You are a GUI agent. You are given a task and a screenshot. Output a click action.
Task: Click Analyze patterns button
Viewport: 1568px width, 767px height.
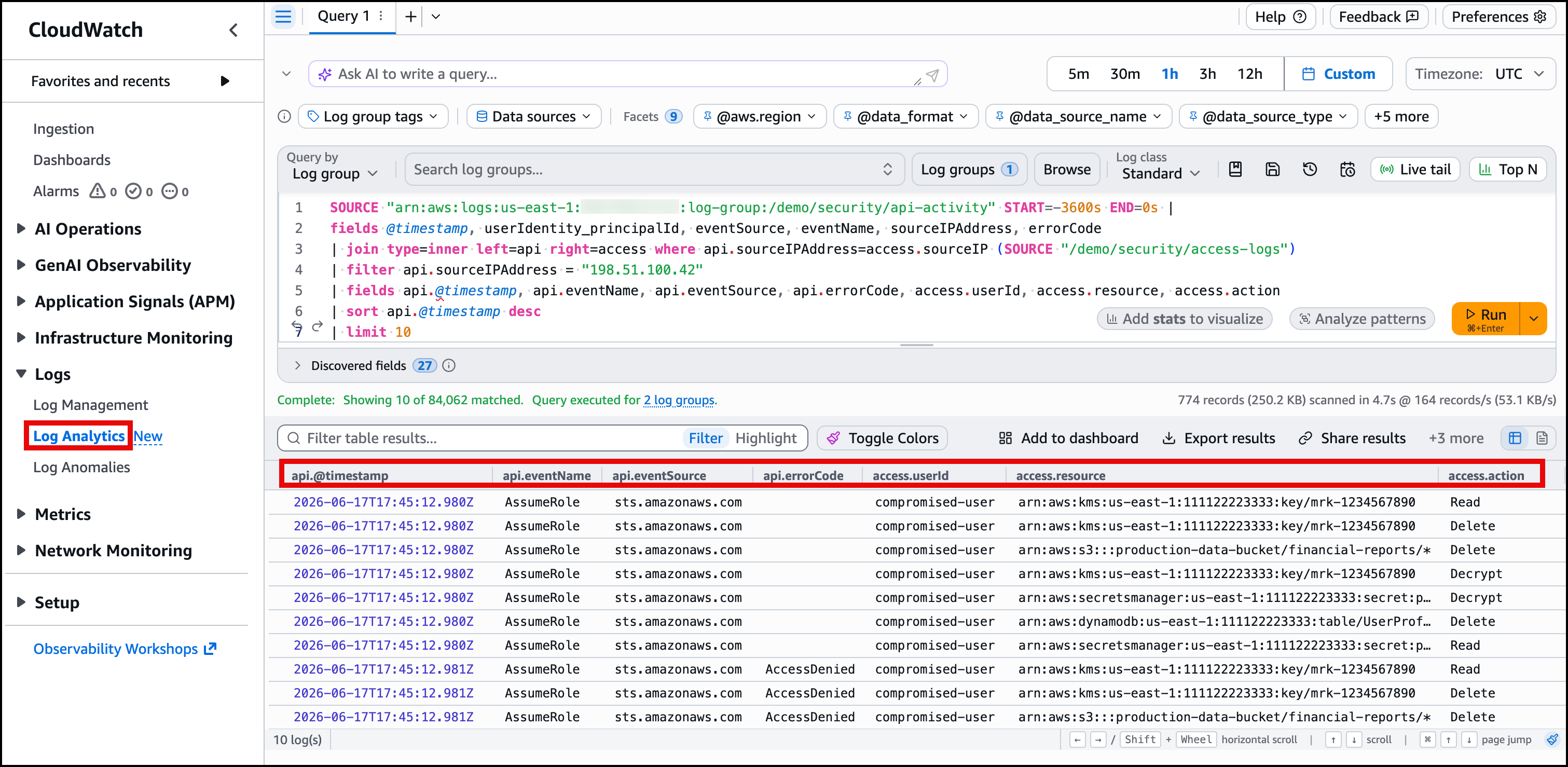coord(1361,318)
